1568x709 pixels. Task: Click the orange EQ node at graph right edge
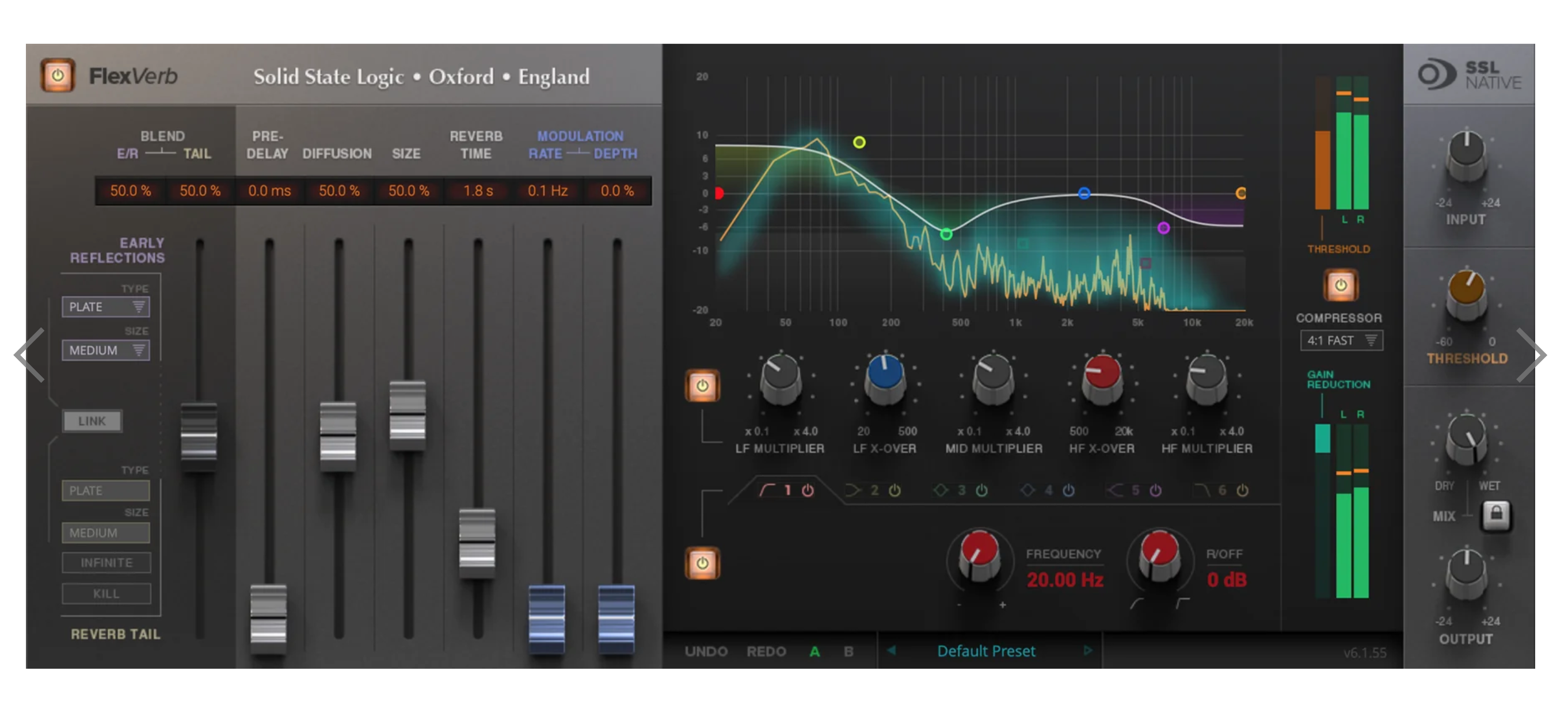pyautogui.click(x=1241, y=193)
